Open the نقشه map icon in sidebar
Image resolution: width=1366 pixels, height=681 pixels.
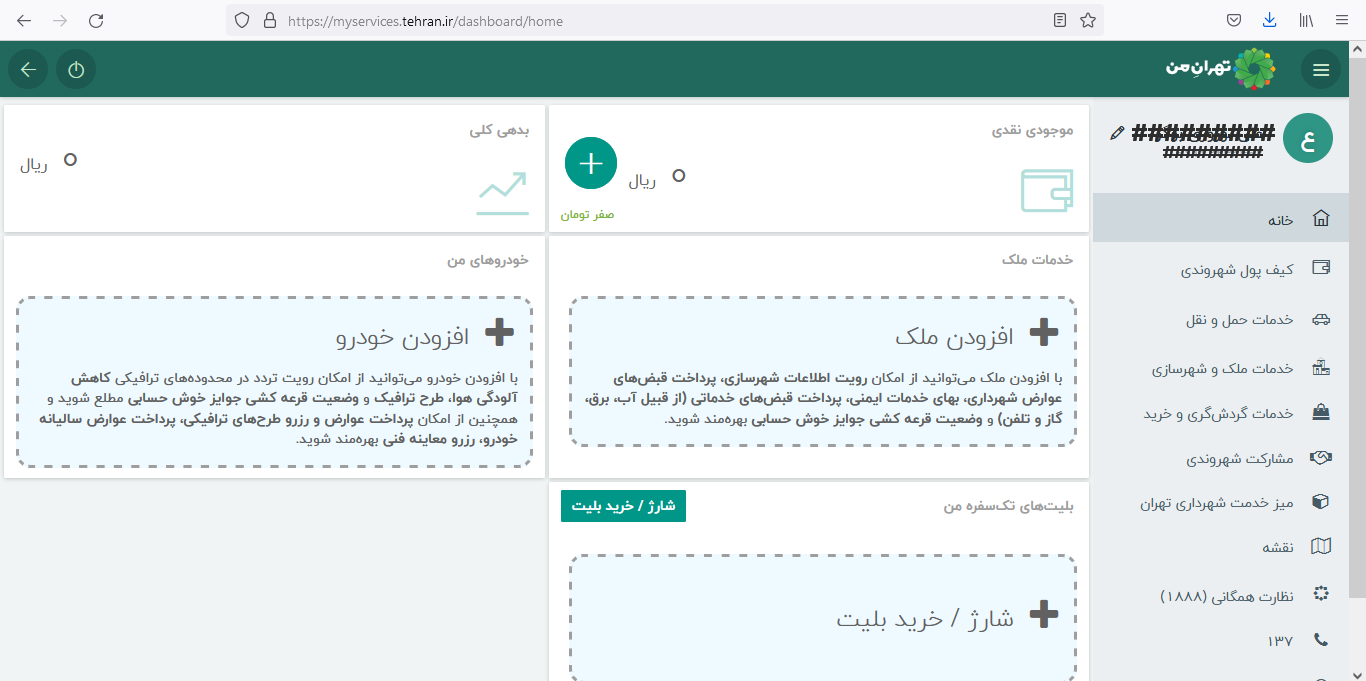(1320, 546)
